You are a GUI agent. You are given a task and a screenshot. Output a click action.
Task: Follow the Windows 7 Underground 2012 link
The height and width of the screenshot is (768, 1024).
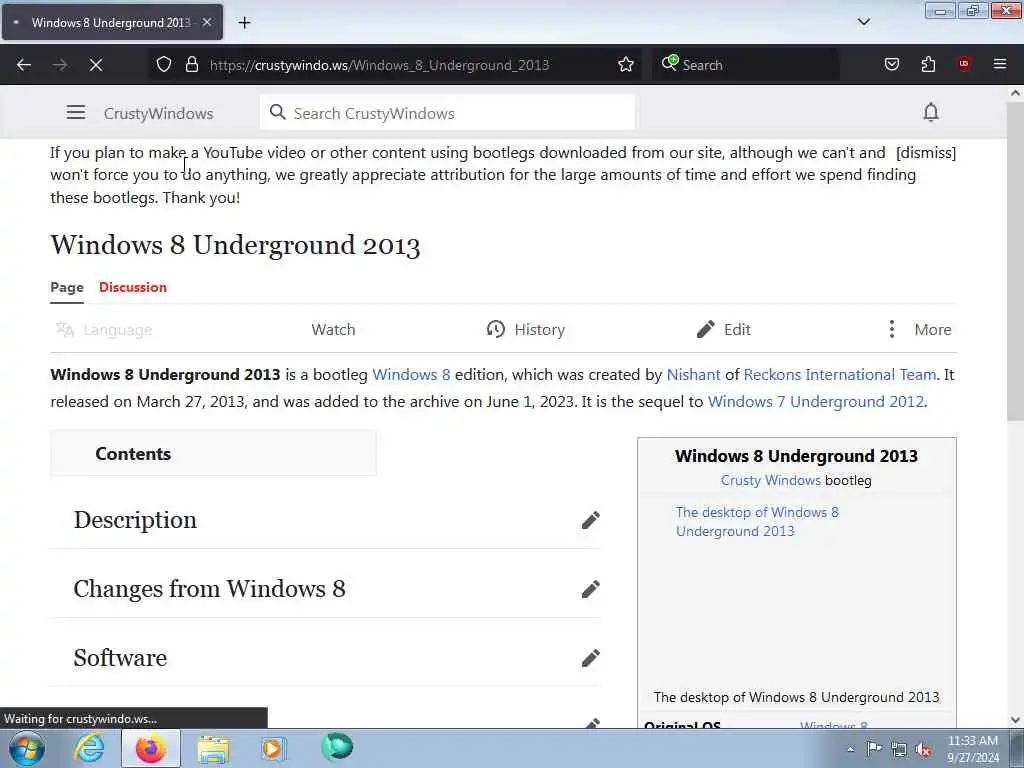(x=816, y=402)
